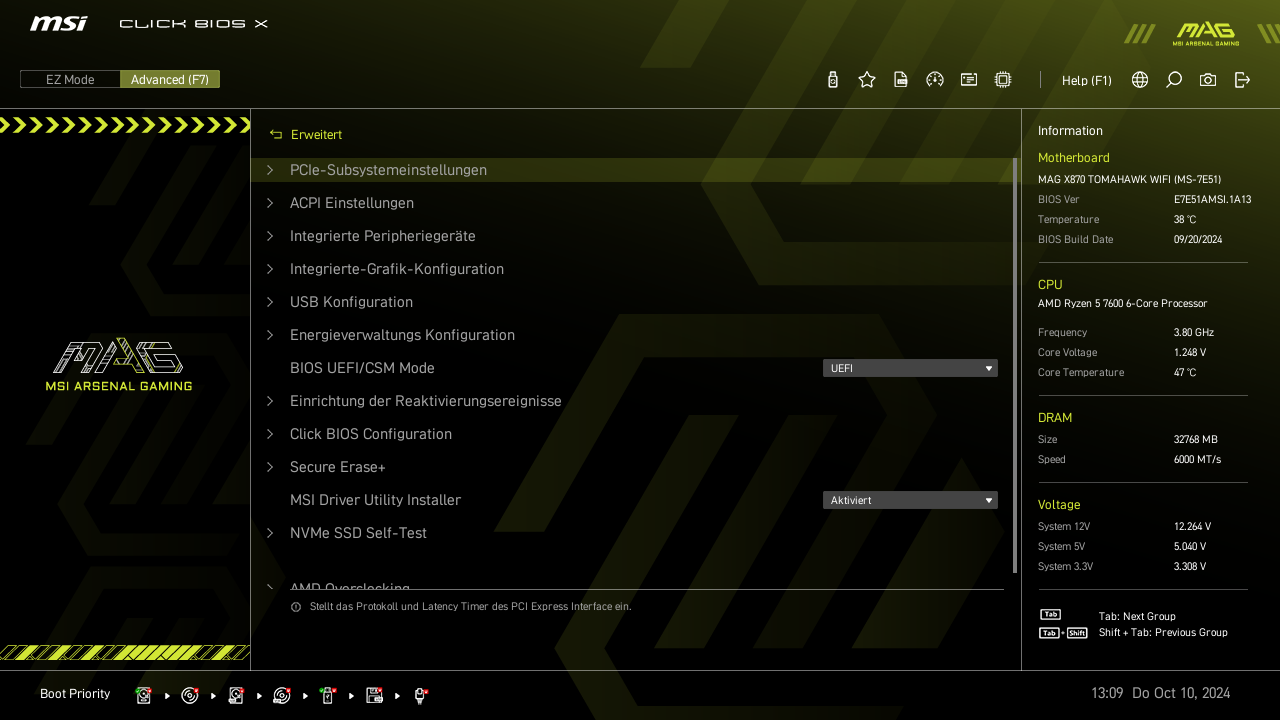Open MSI Driver Utility Installer dropdown

point(910,500)
